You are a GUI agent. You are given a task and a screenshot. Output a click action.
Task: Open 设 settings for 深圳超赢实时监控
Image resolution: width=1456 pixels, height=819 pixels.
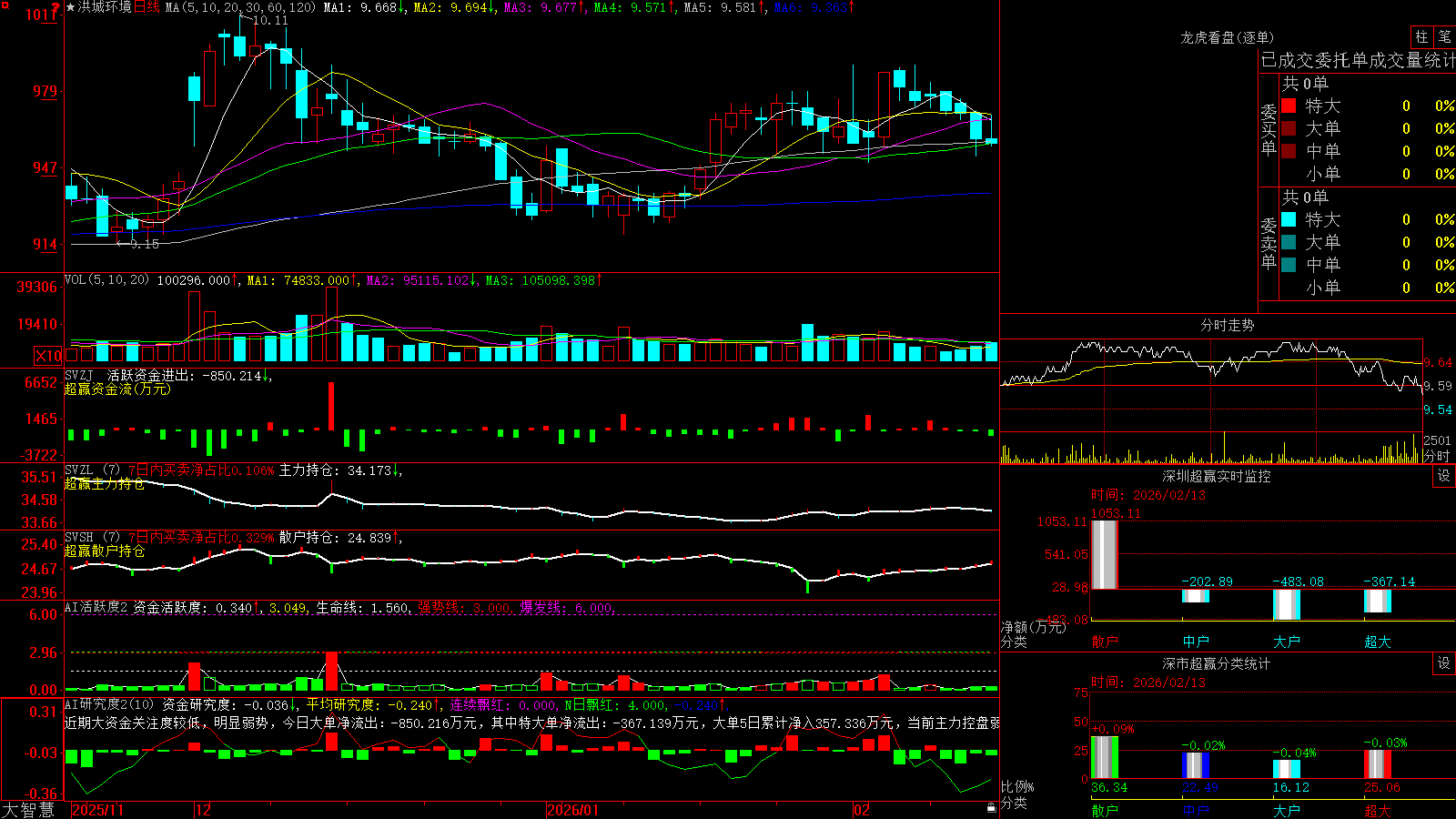click(x=1444, y=476)
